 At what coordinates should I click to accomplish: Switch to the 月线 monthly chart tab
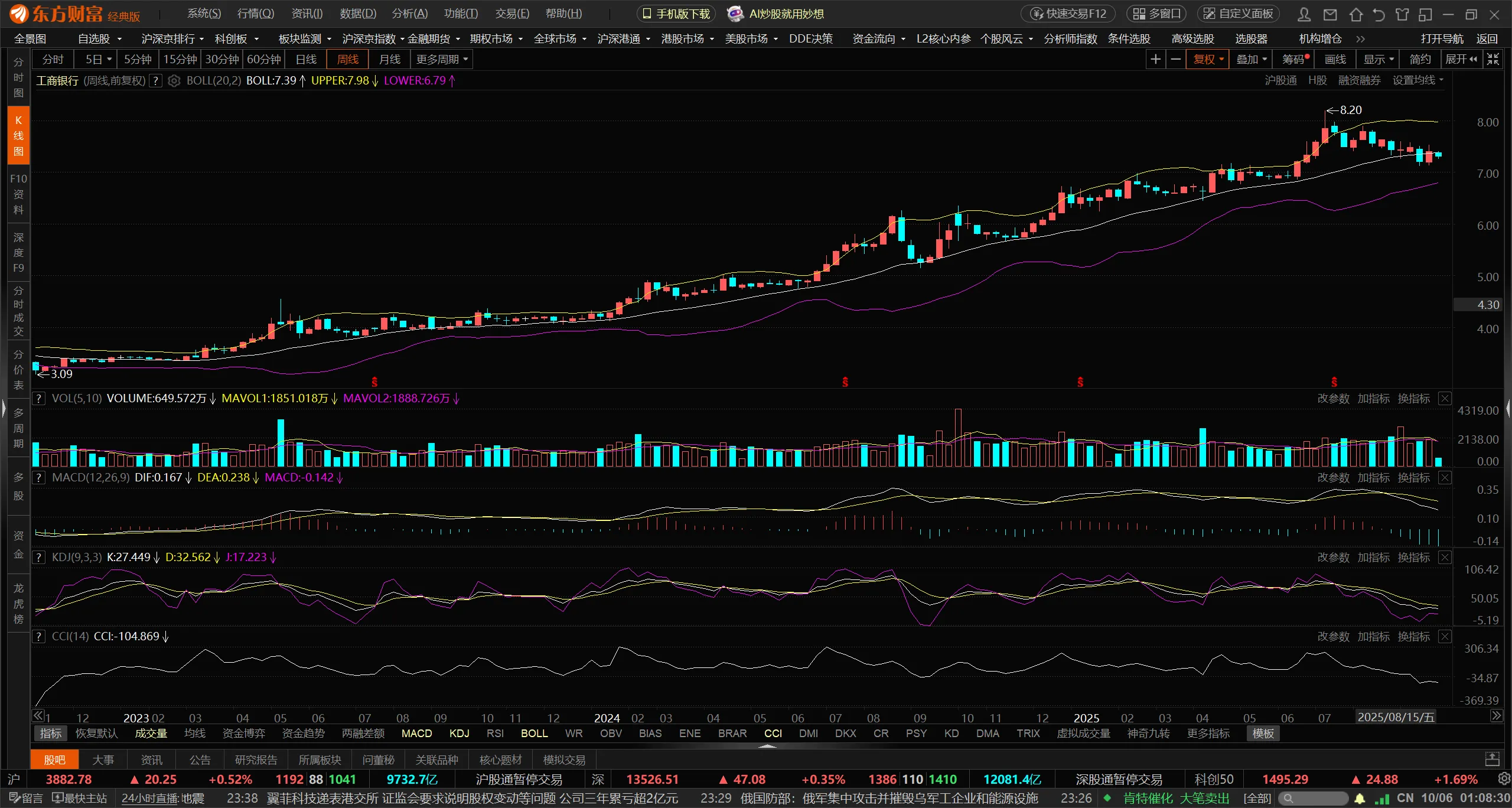pyautogui.click(x=389, y=59)
